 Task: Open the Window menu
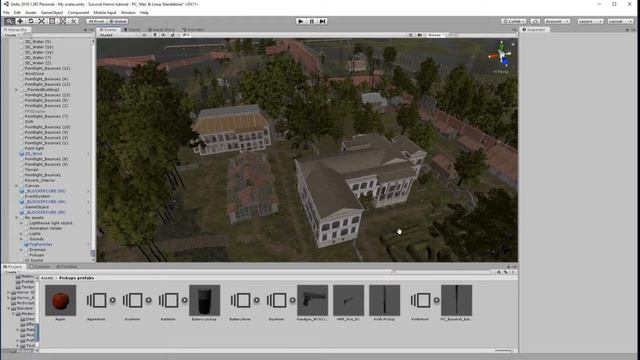coord(128,13)
